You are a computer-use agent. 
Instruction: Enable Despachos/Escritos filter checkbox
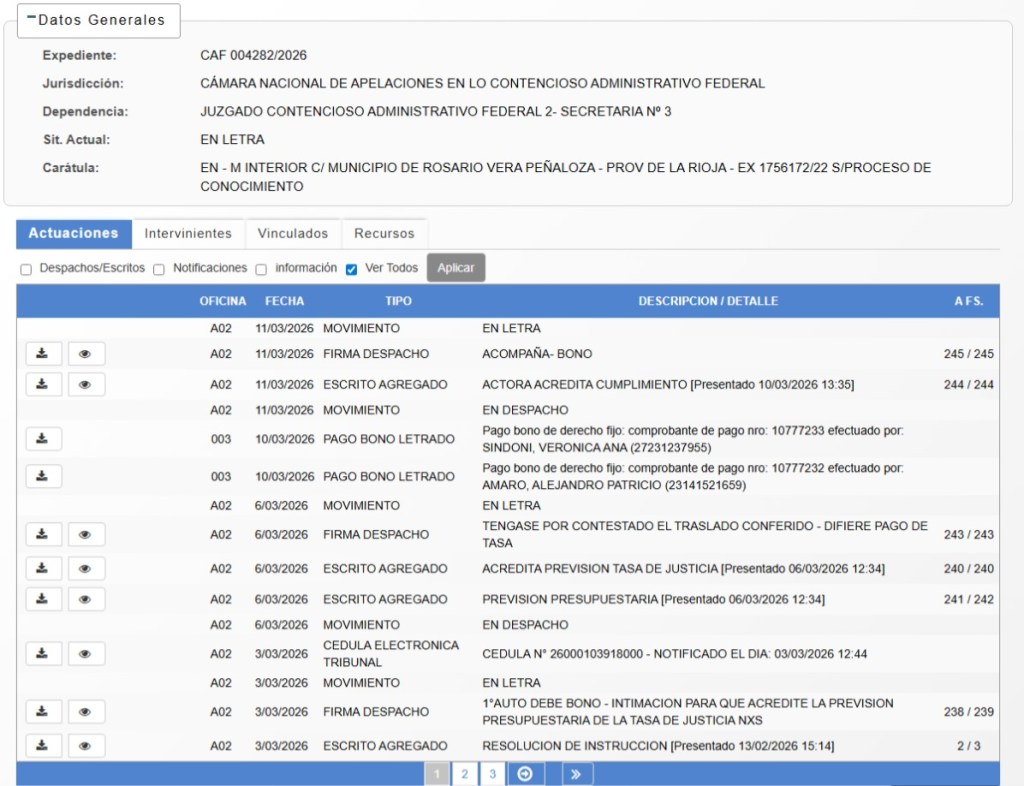tap(26, 270)
